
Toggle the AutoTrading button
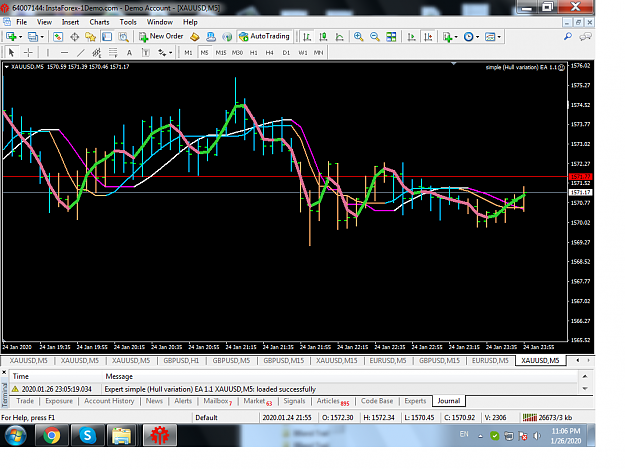[264, 37]
